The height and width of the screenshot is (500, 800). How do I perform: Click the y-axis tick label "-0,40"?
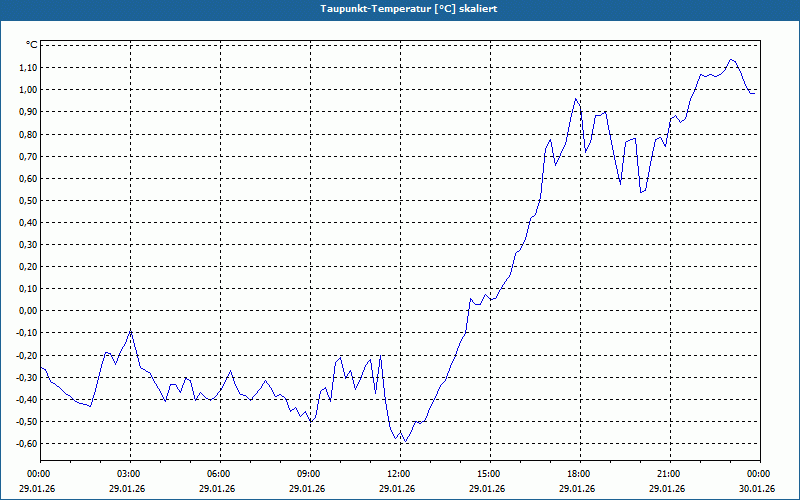(x=28, y=399)
